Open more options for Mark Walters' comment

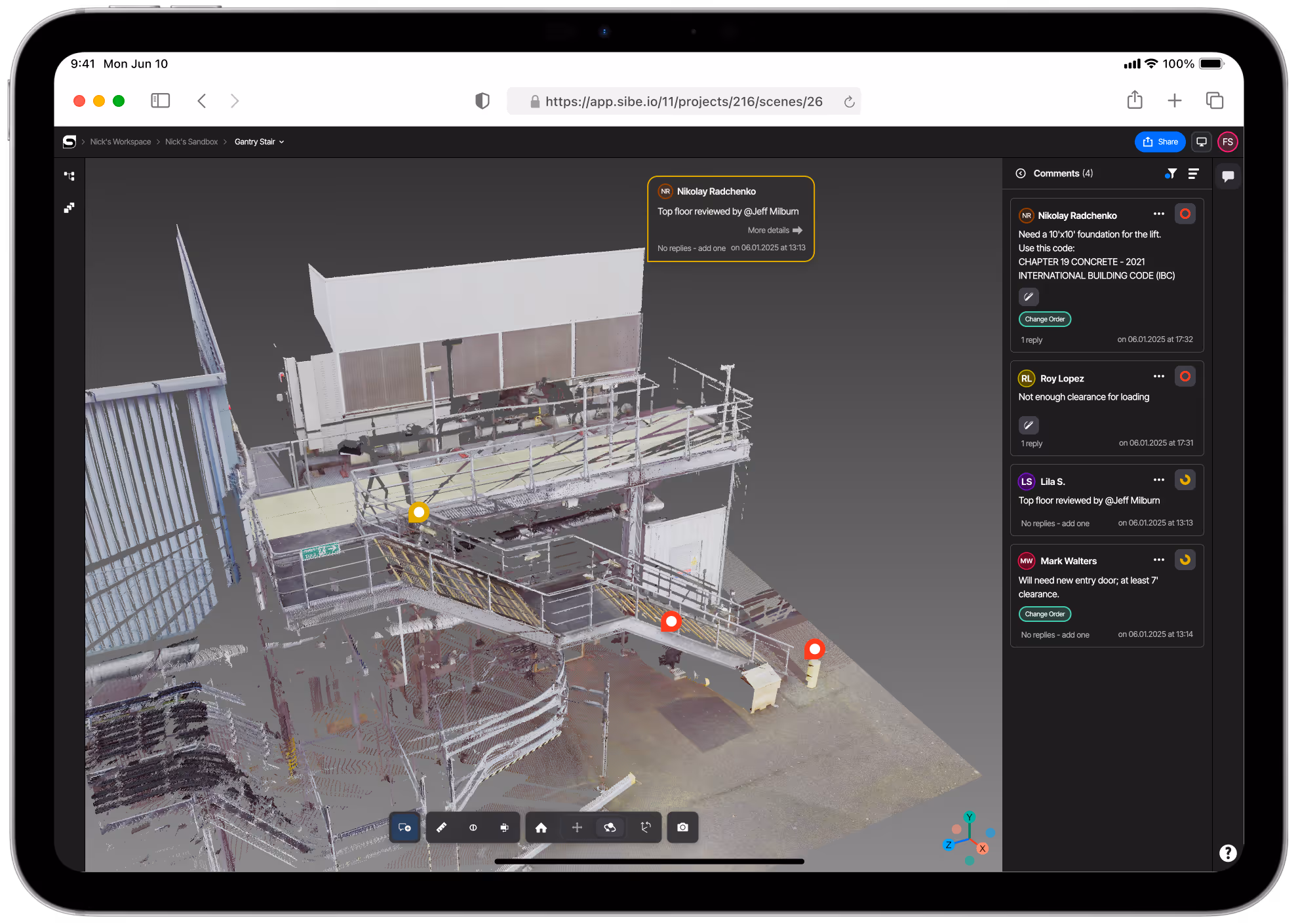pyautogui.click(x=1159, y=560)
